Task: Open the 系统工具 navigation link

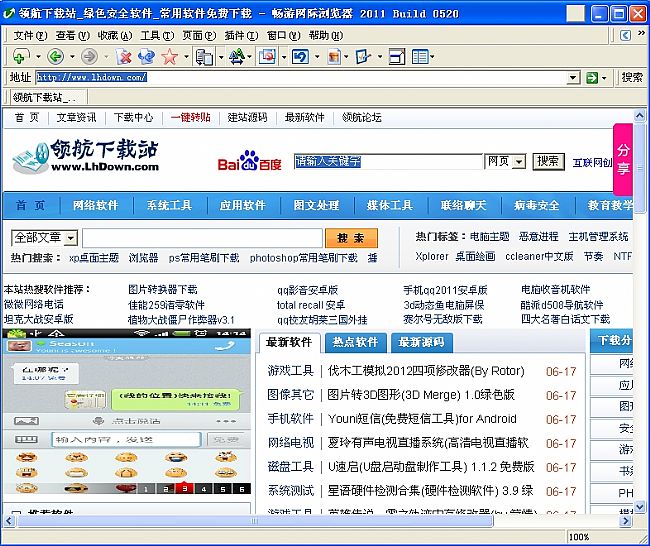Action: point(169,205)
